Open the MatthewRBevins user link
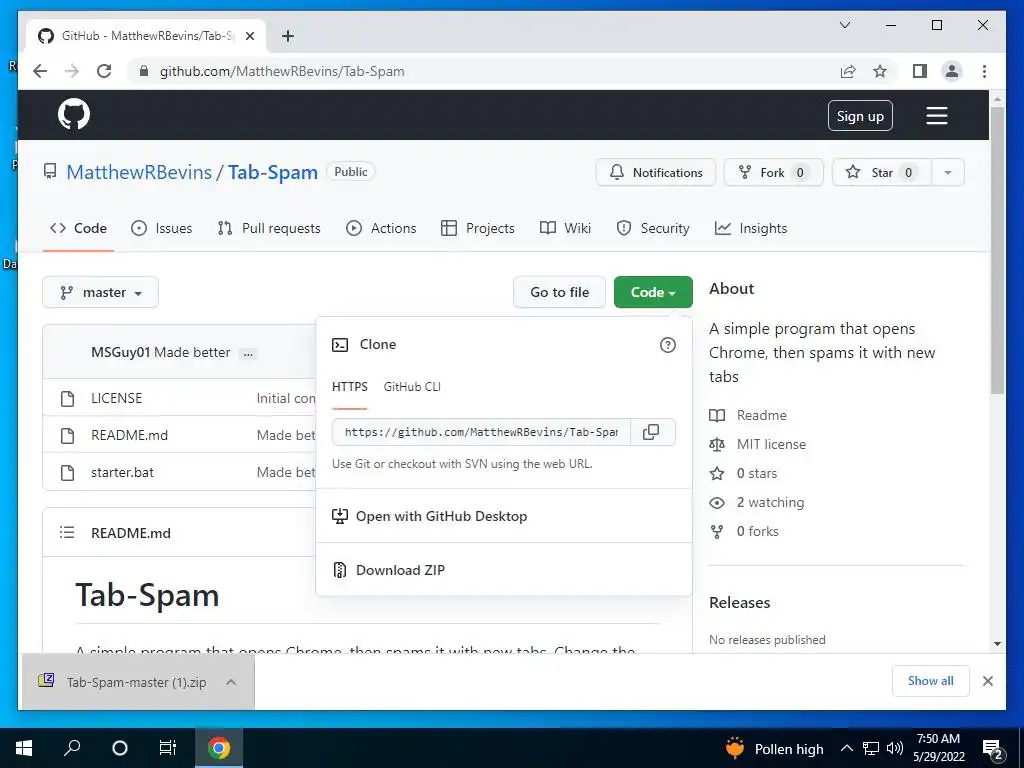The height and width of the screenshot is (768, 1024). [x=139, y=172]
